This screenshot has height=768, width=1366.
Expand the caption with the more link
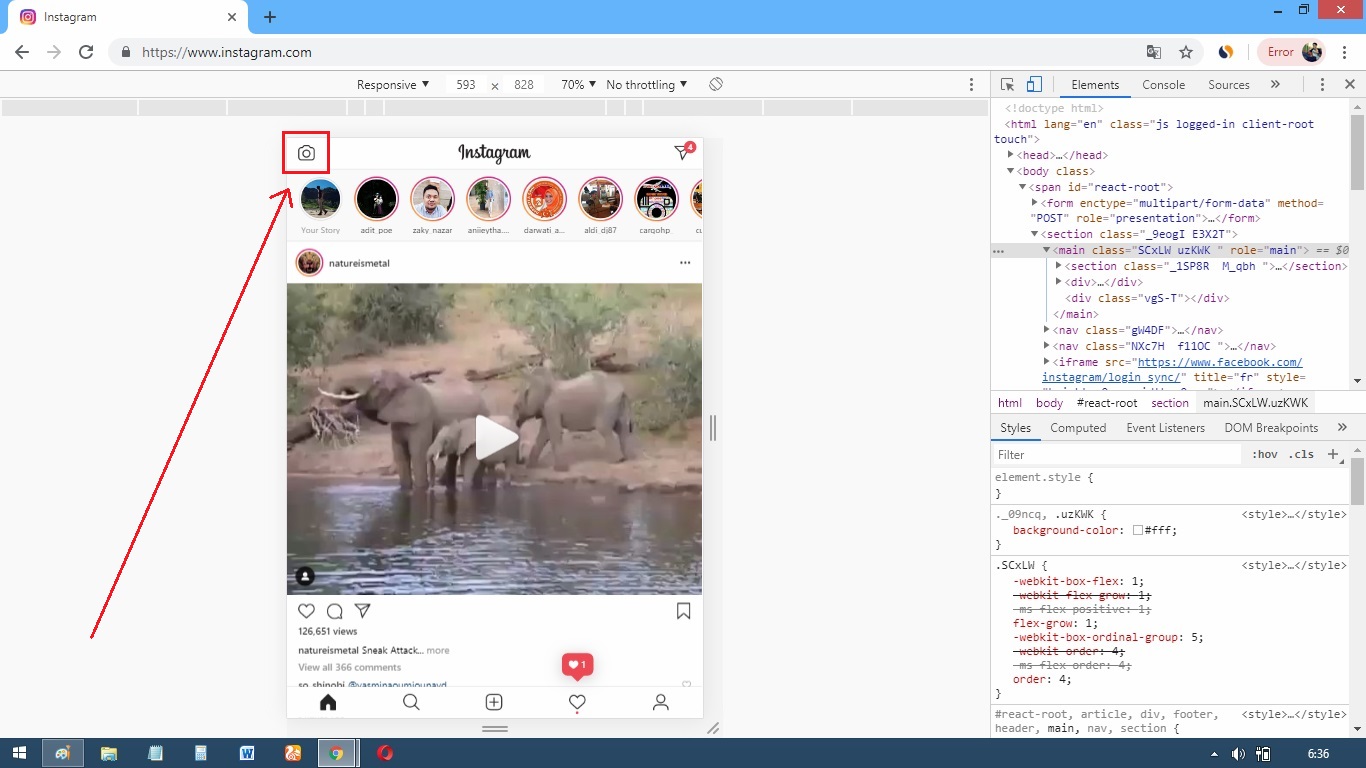pyautogui.click(x=438, y=651)
